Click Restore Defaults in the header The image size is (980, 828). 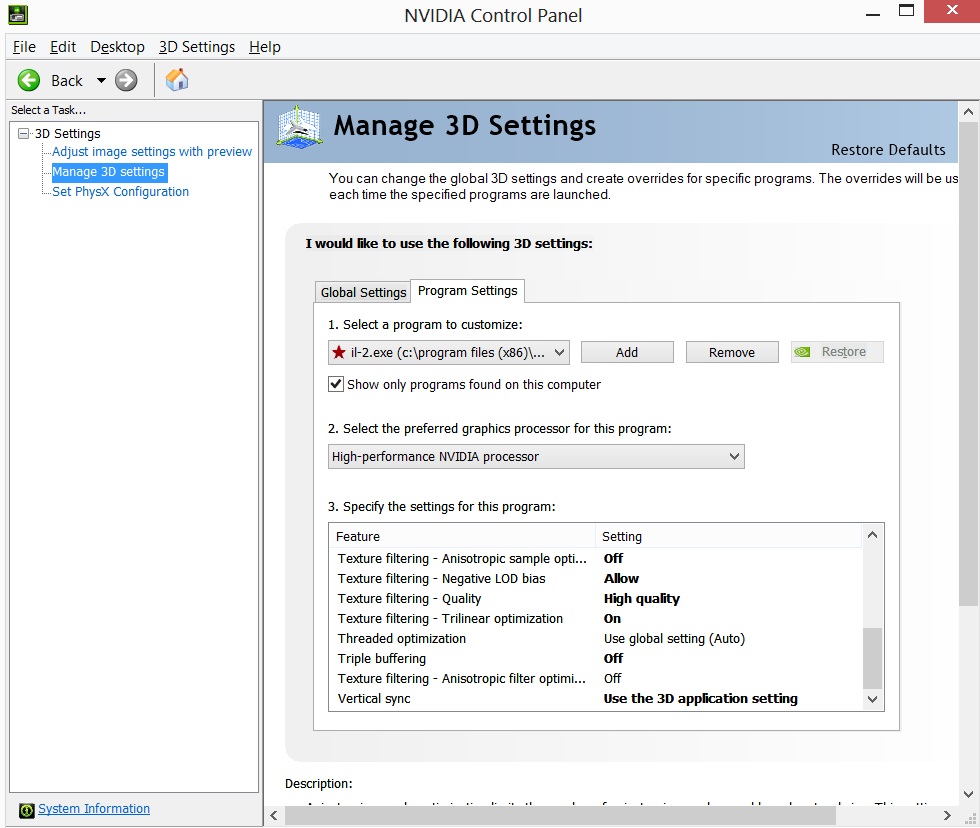[888, 150]
